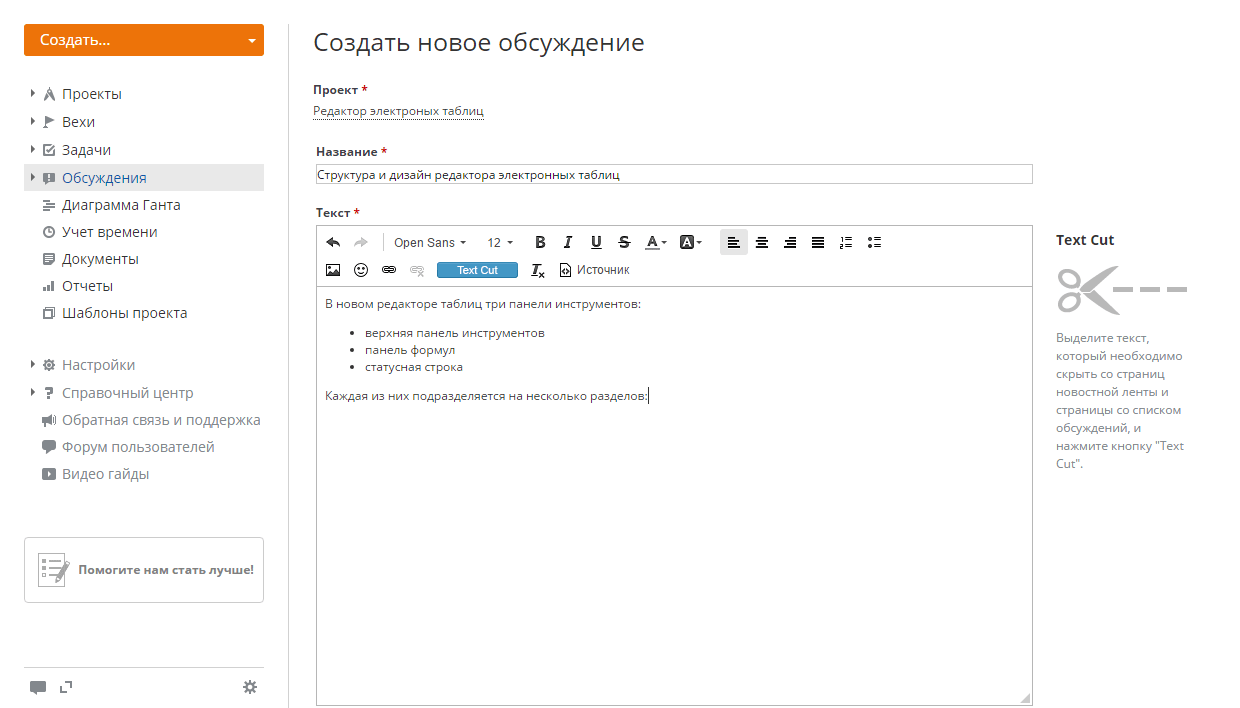Click the settings gear icon at bottom

(250, 687)
